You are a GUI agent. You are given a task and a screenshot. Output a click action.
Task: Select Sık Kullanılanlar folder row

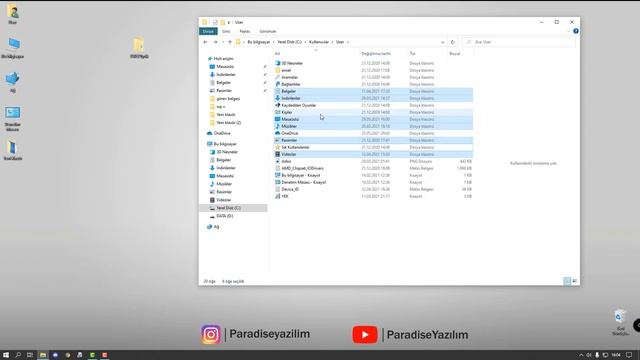click(374, 147)
